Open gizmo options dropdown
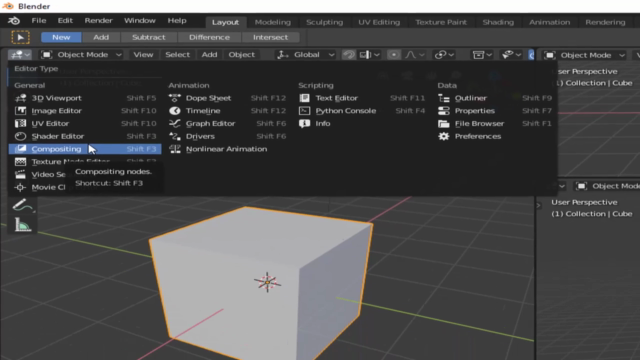The image size is (640, 360). coord(511,54)
